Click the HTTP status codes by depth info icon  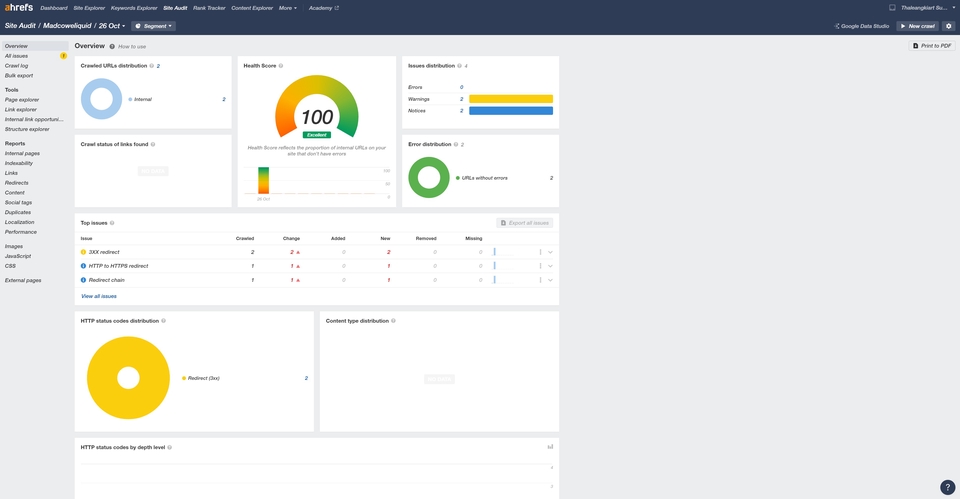click(170, 448)
